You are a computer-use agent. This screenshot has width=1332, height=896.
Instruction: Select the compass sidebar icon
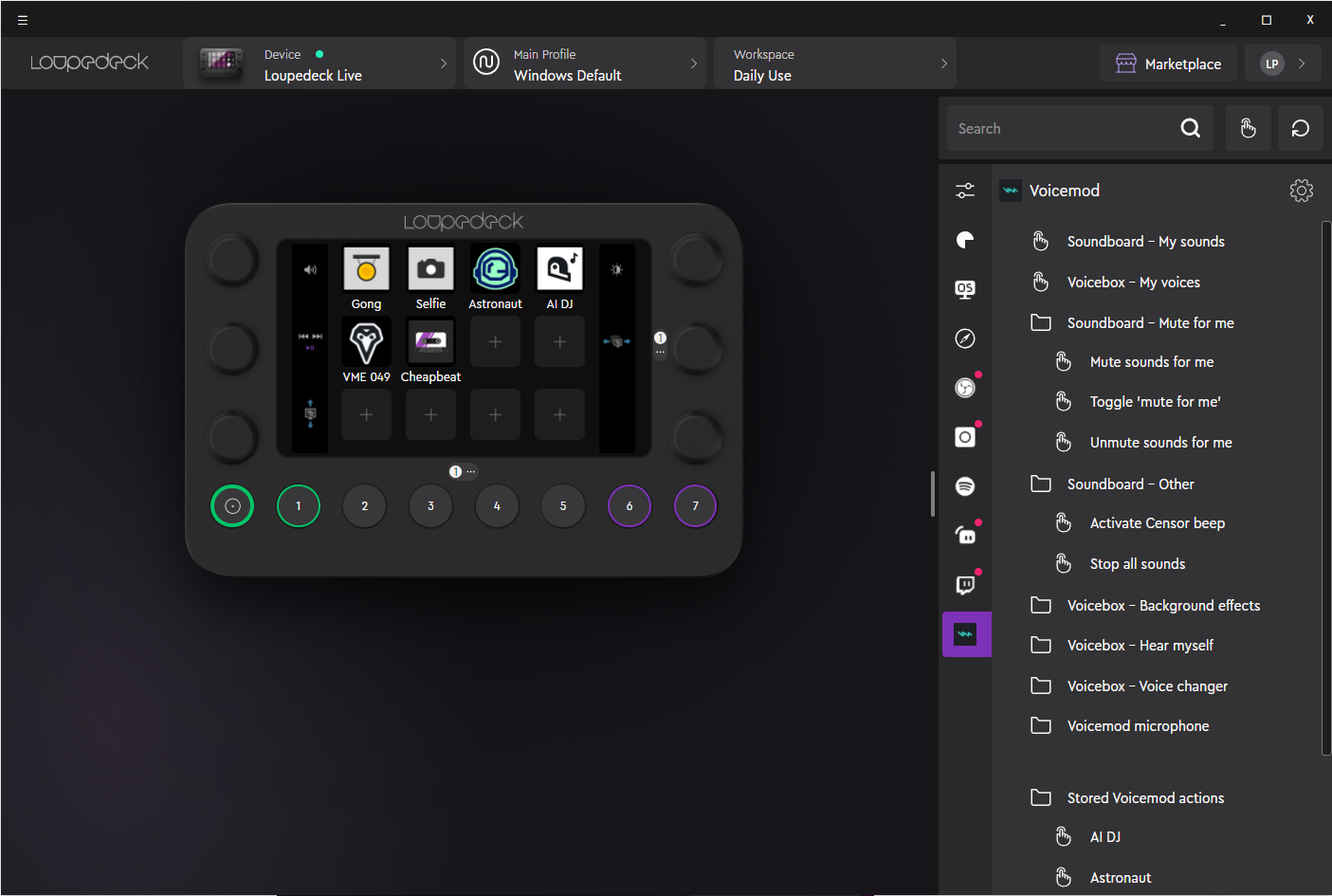965,338
